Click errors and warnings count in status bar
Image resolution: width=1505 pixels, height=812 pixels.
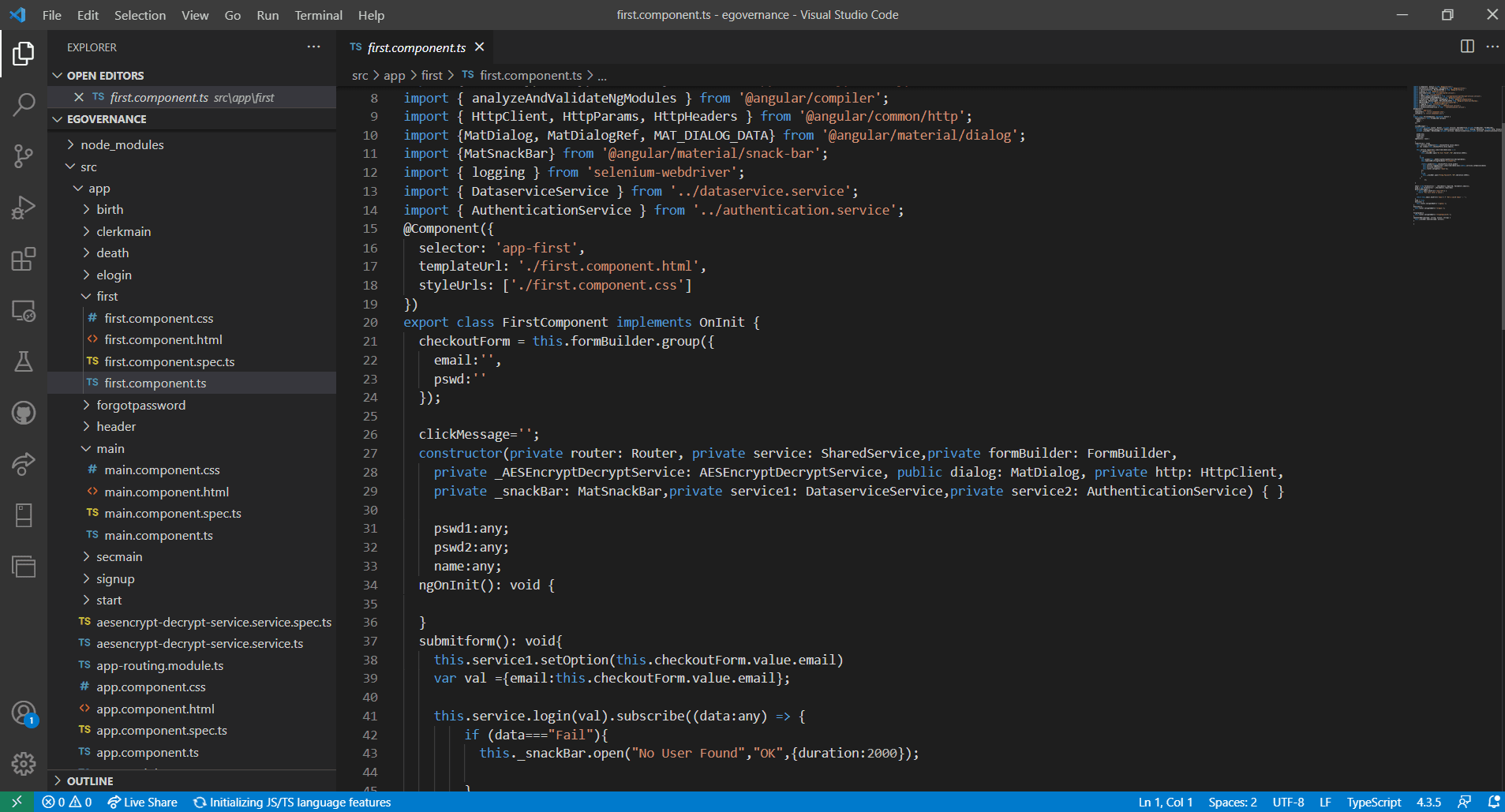[67, 802]
